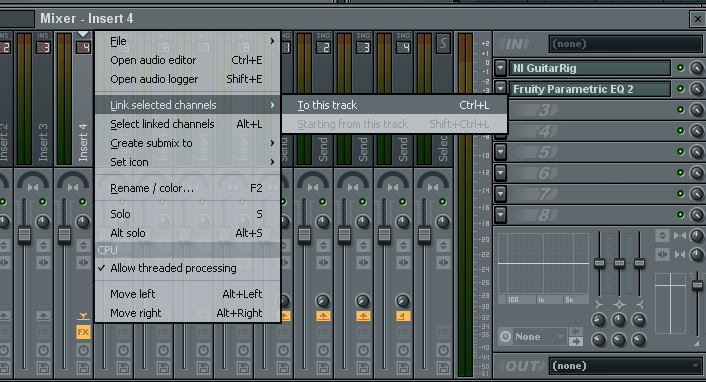
Task: Mute the Insert 4 track
Action: tap(82, 202)
